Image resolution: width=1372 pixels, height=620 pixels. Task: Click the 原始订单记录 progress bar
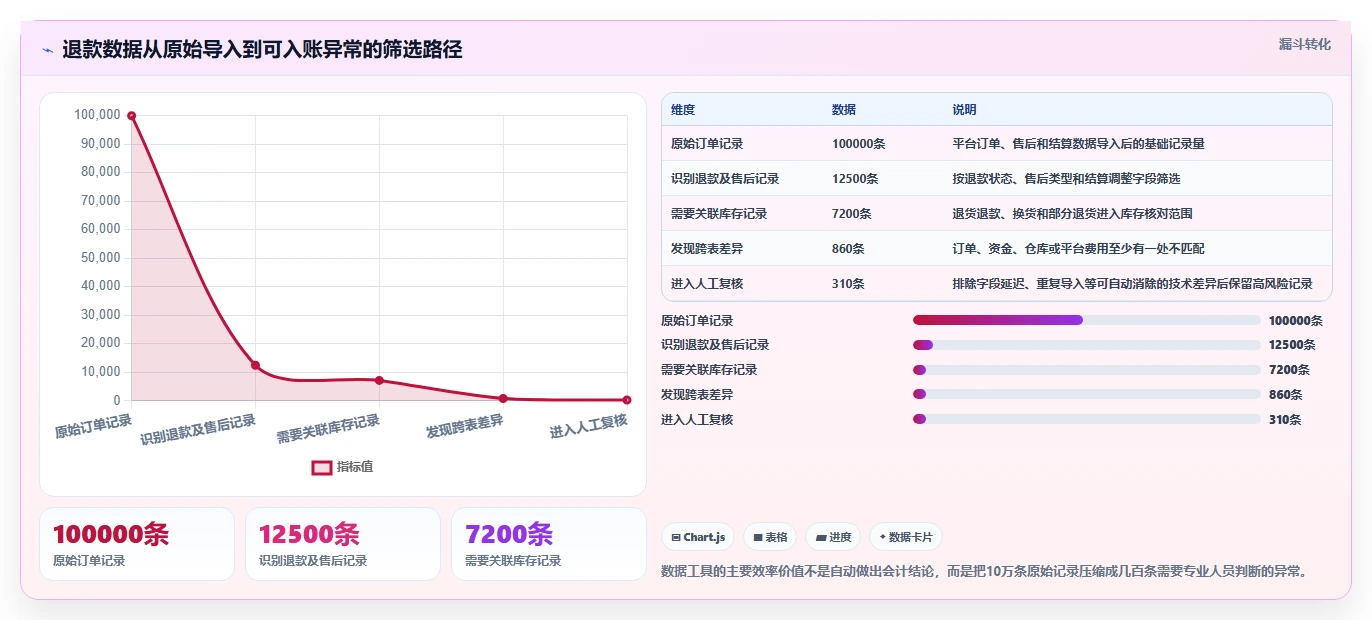1086,320
